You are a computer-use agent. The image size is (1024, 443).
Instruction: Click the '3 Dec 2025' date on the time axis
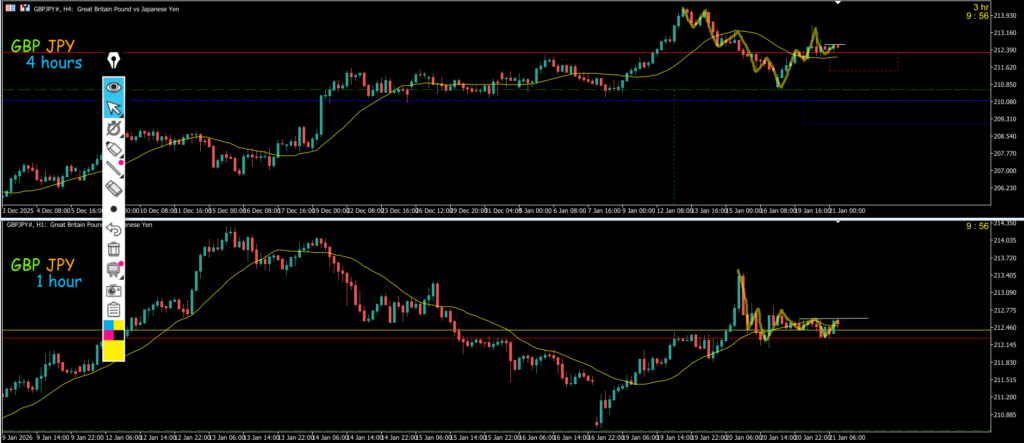(x=18, y=211)
